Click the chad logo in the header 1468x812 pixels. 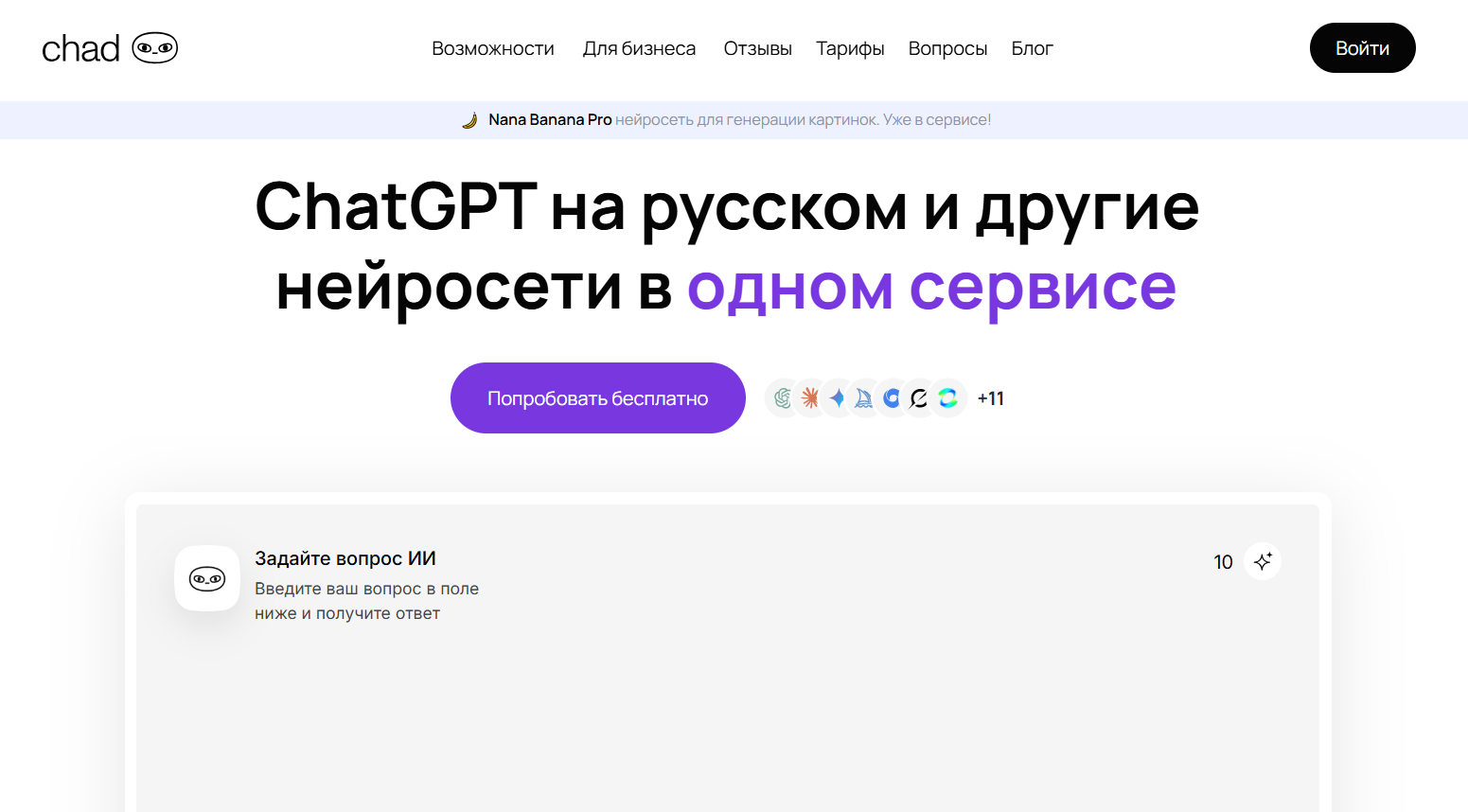click(110, 48)
